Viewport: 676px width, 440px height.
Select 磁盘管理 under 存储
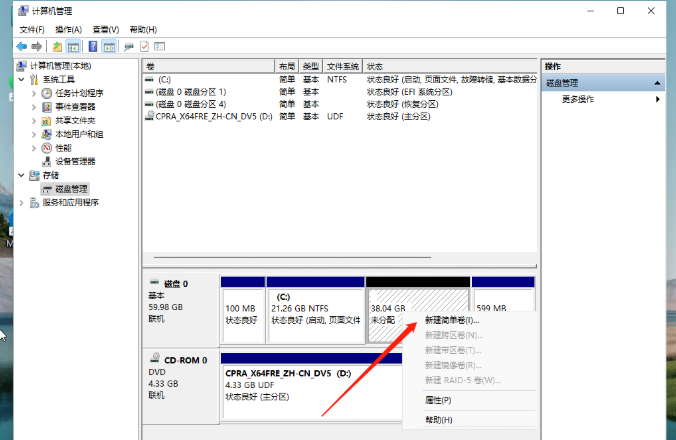(71, 188)
